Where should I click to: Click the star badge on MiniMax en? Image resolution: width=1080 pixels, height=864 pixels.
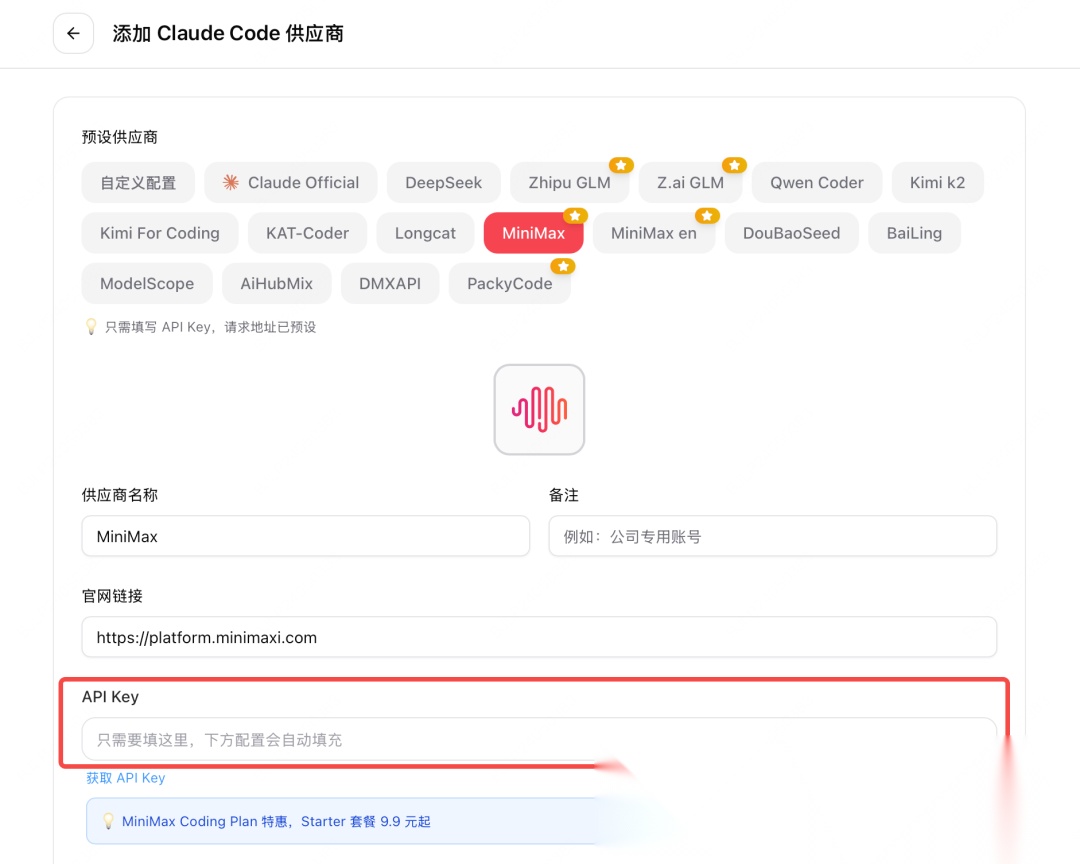tap(707, 216)
